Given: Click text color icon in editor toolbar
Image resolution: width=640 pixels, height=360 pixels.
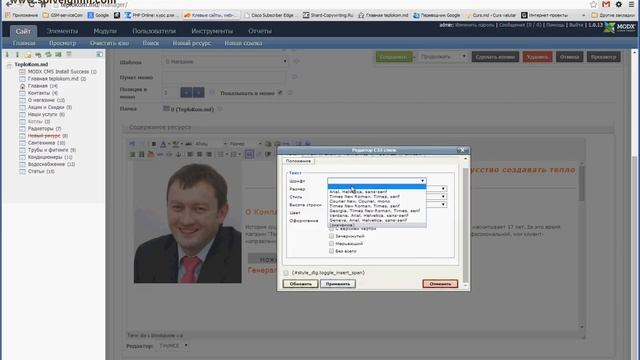Looking at the screenshot, I should 163,144.
